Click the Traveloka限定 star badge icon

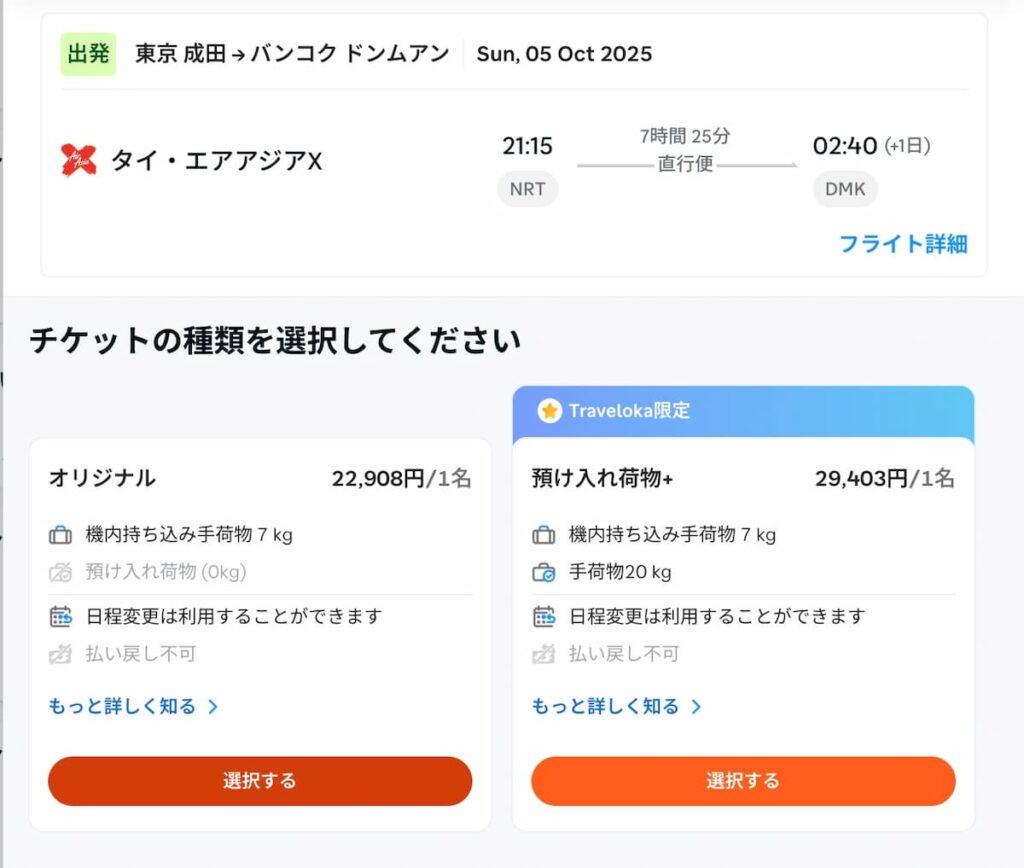(549, 411)
